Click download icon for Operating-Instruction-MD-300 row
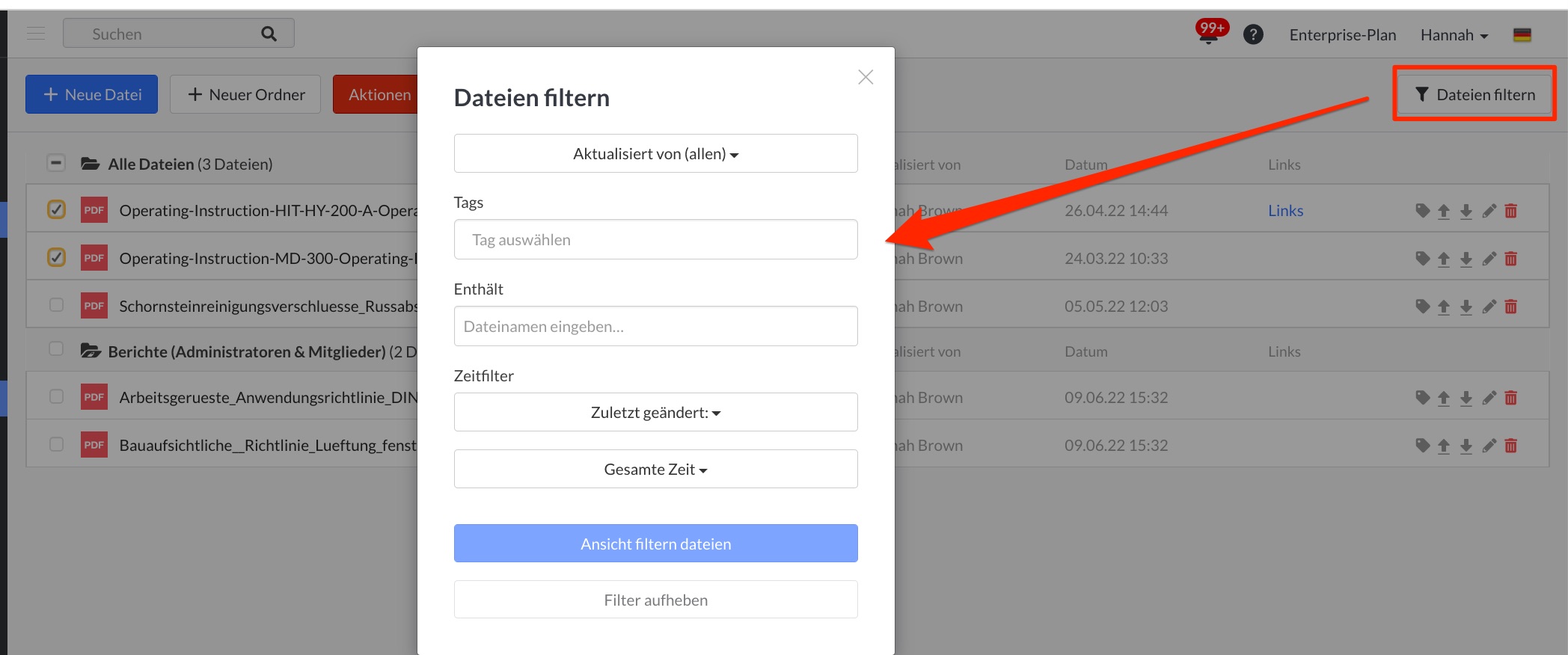 pyautogui.click(x=1466, y=259)
